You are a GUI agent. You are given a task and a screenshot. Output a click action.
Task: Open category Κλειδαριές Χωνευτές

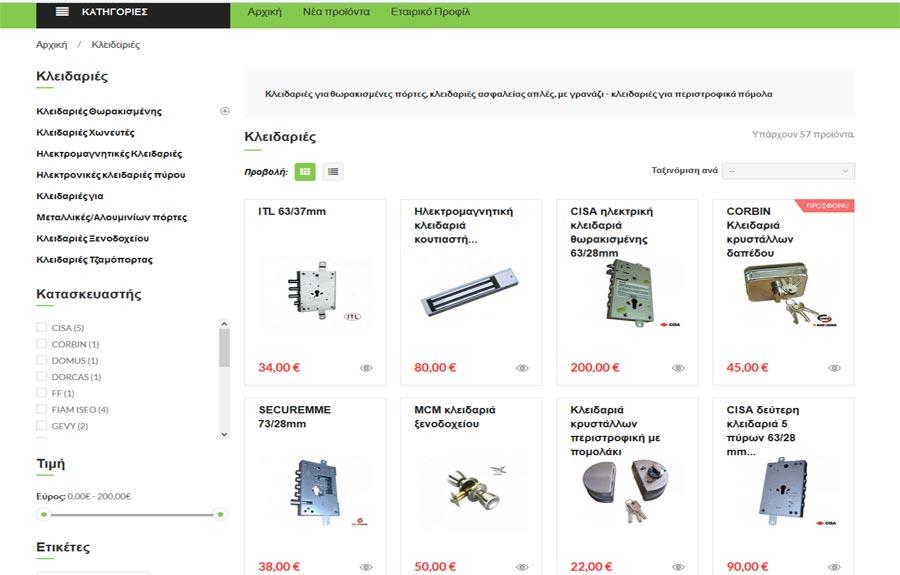tap(86, 133)
